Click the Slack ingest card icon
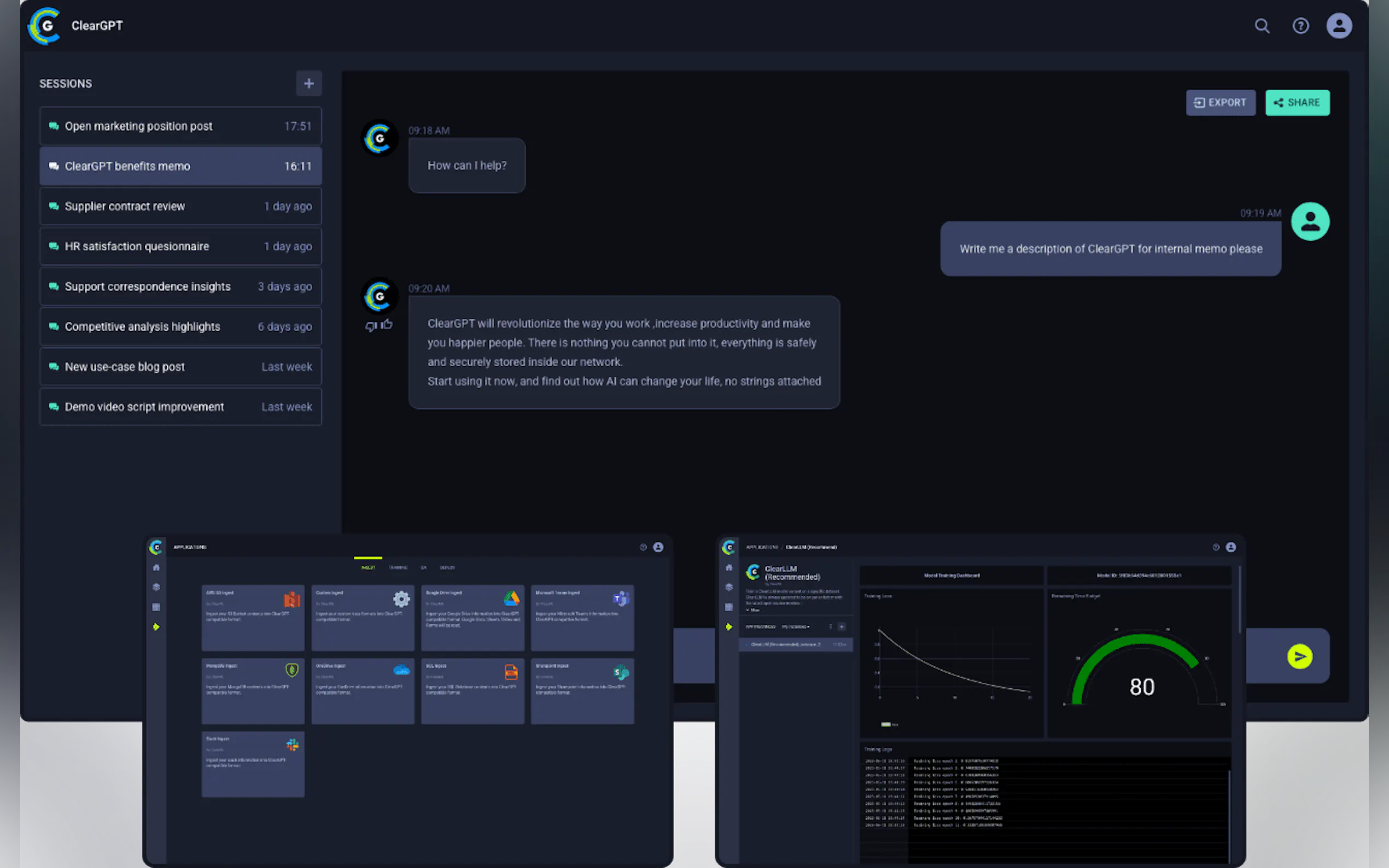1389x868 pixels. click(292, 744)
